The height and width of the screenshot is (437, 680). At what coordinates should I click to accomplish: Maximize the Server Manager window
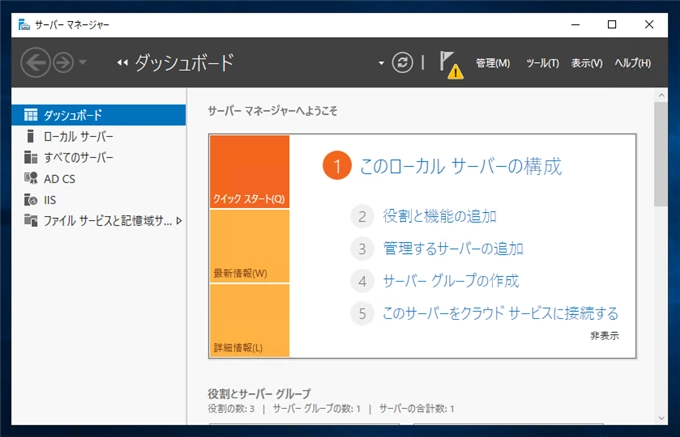tap(612, 25)
